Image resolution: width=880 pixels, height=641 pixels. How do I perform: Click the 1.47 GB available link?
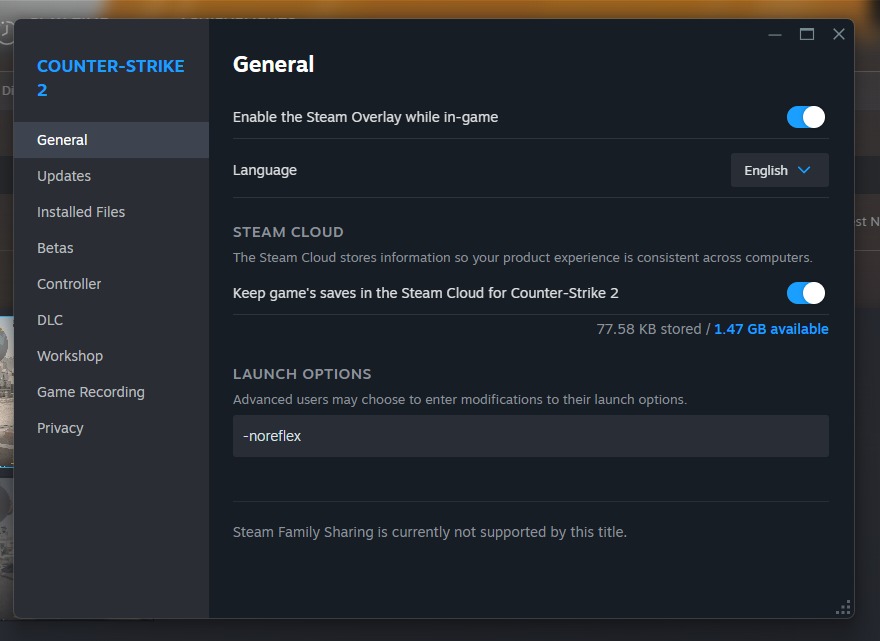tap(771, 329)
